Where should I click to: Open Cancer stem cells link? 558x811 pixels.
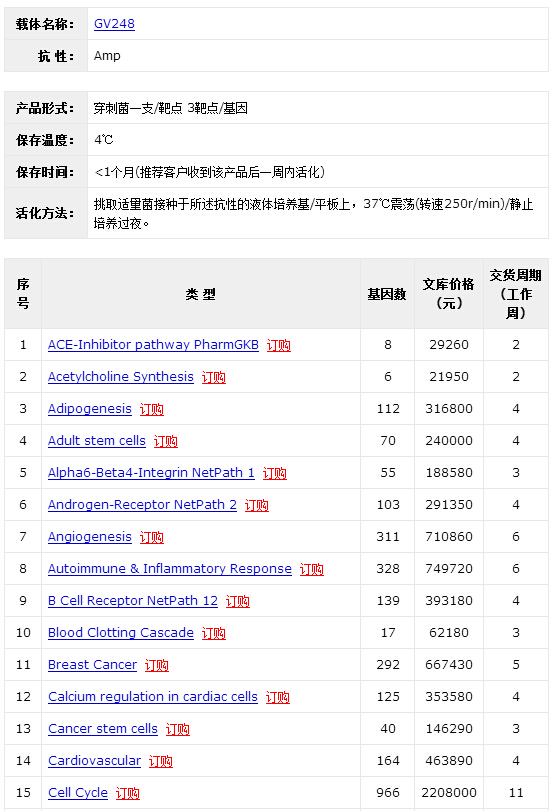coord(102,730)
